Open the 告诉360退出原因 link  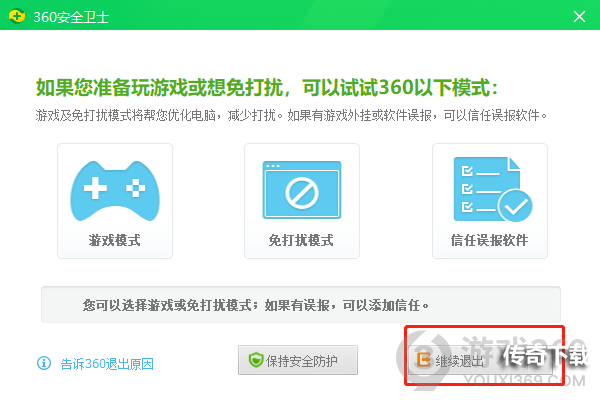pos(107,363)
